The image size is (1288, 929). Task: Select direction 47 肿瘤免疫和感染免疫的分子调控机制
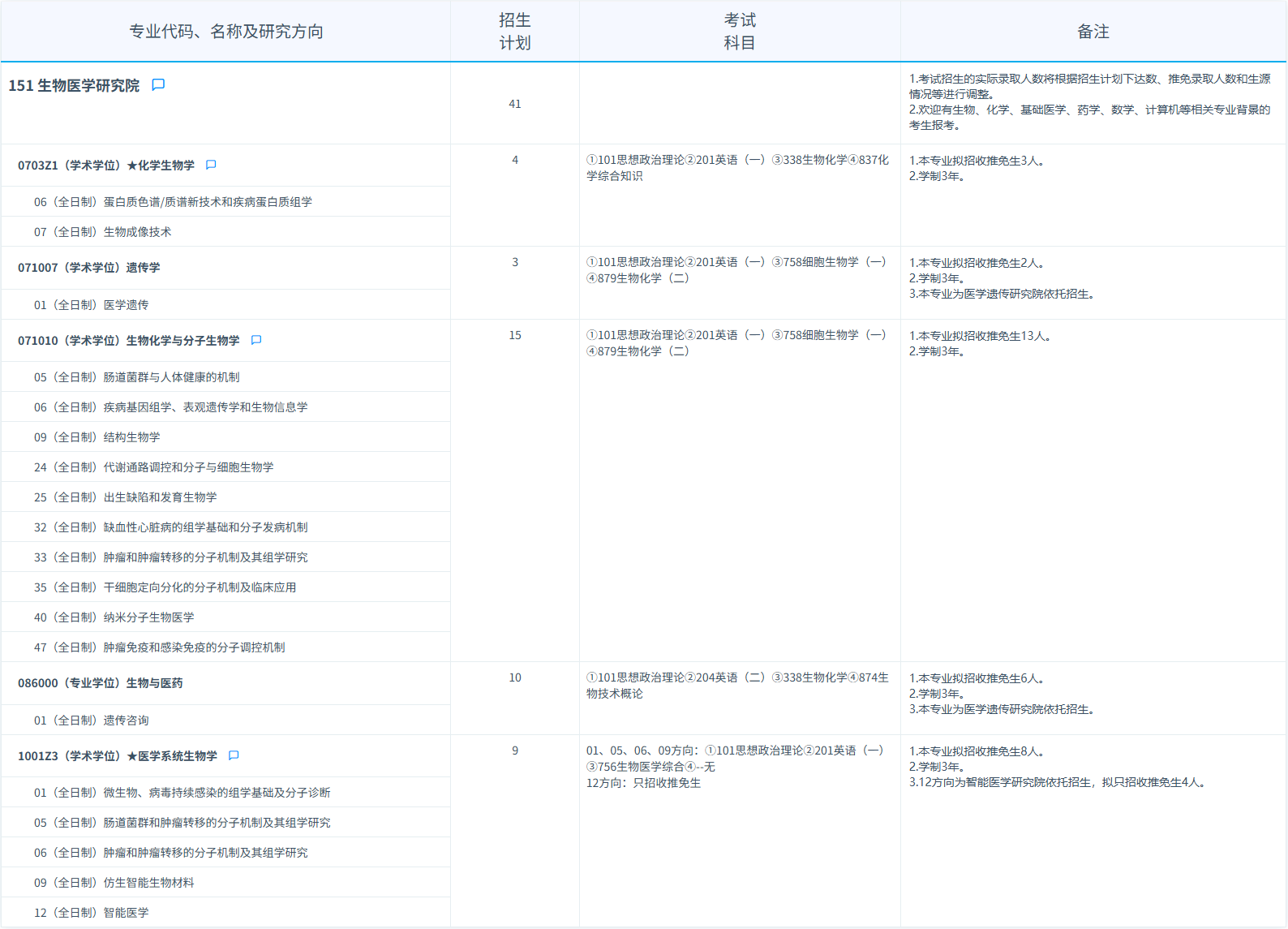click(160, 647)
